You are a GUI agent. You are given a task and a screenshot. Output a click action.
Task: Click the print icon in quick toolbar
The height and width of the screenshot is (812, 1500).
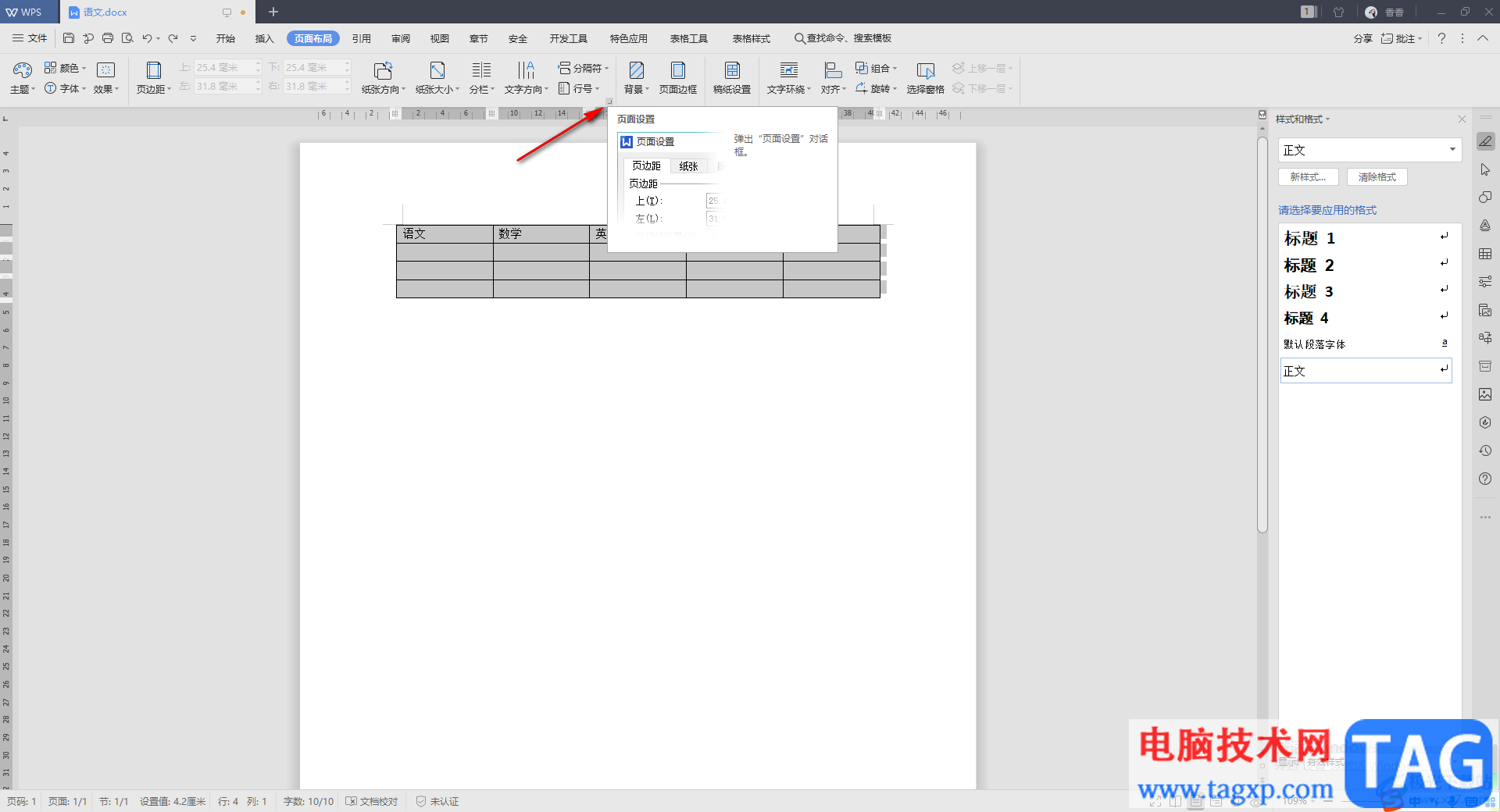pyautogui.click(x=108, y=38)
